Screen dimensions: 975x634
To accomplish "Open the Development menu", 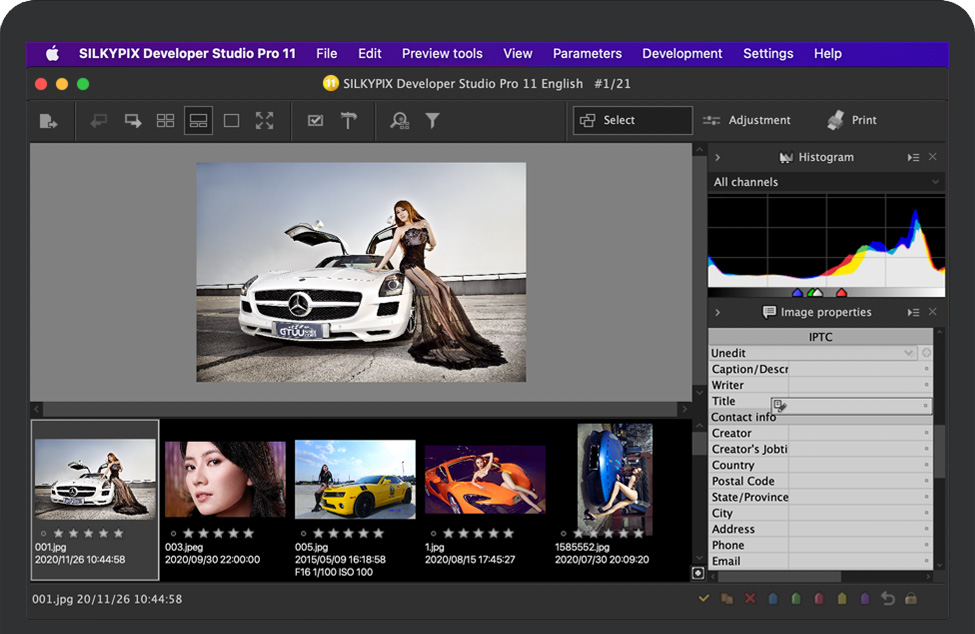I will pyautogui.click(x=682, y=54).
